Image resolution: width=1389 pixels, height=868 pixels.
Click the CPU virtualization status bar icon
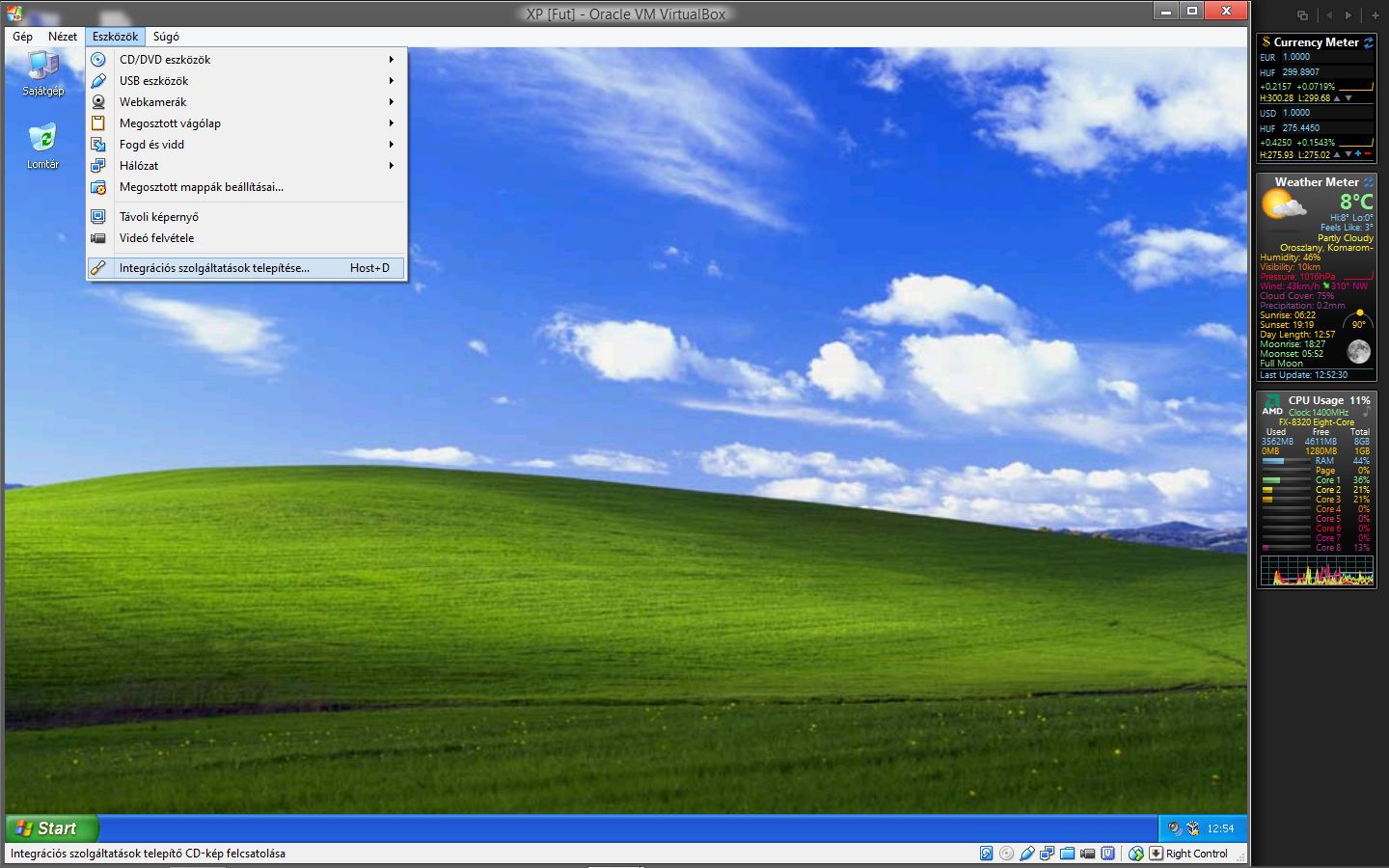point(1107,854)
